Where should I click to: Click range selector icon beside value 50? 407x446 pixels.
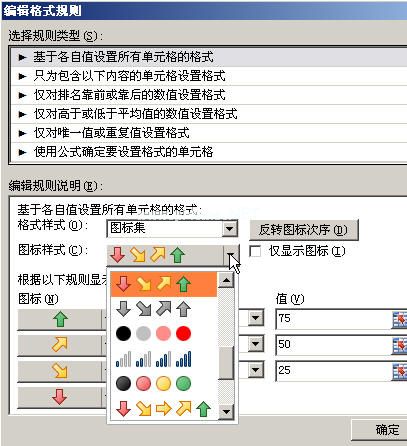coord(399,345)
